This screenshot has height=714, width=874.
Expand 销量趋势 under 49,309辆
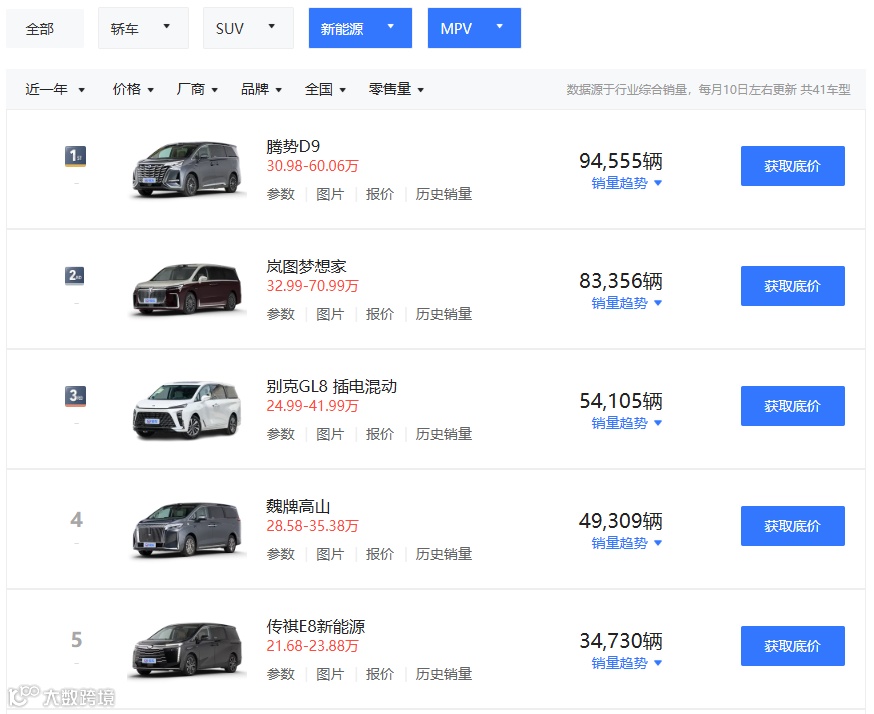click(627, 542)
